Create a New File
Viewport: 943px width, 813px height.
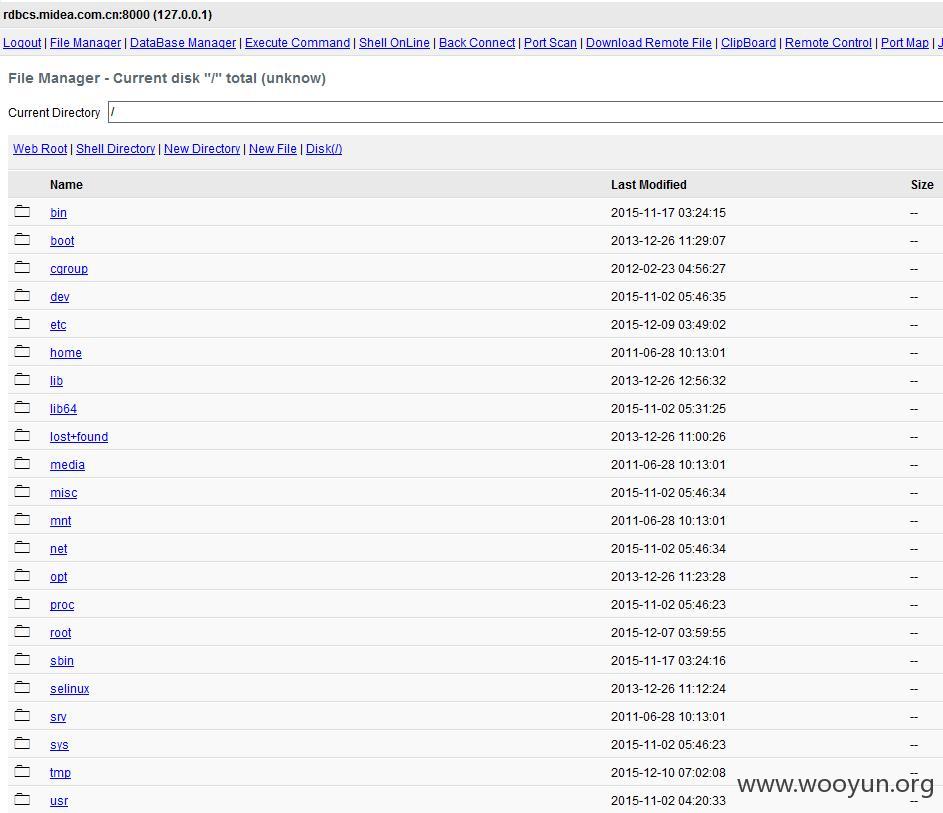[x=273, y=149]
